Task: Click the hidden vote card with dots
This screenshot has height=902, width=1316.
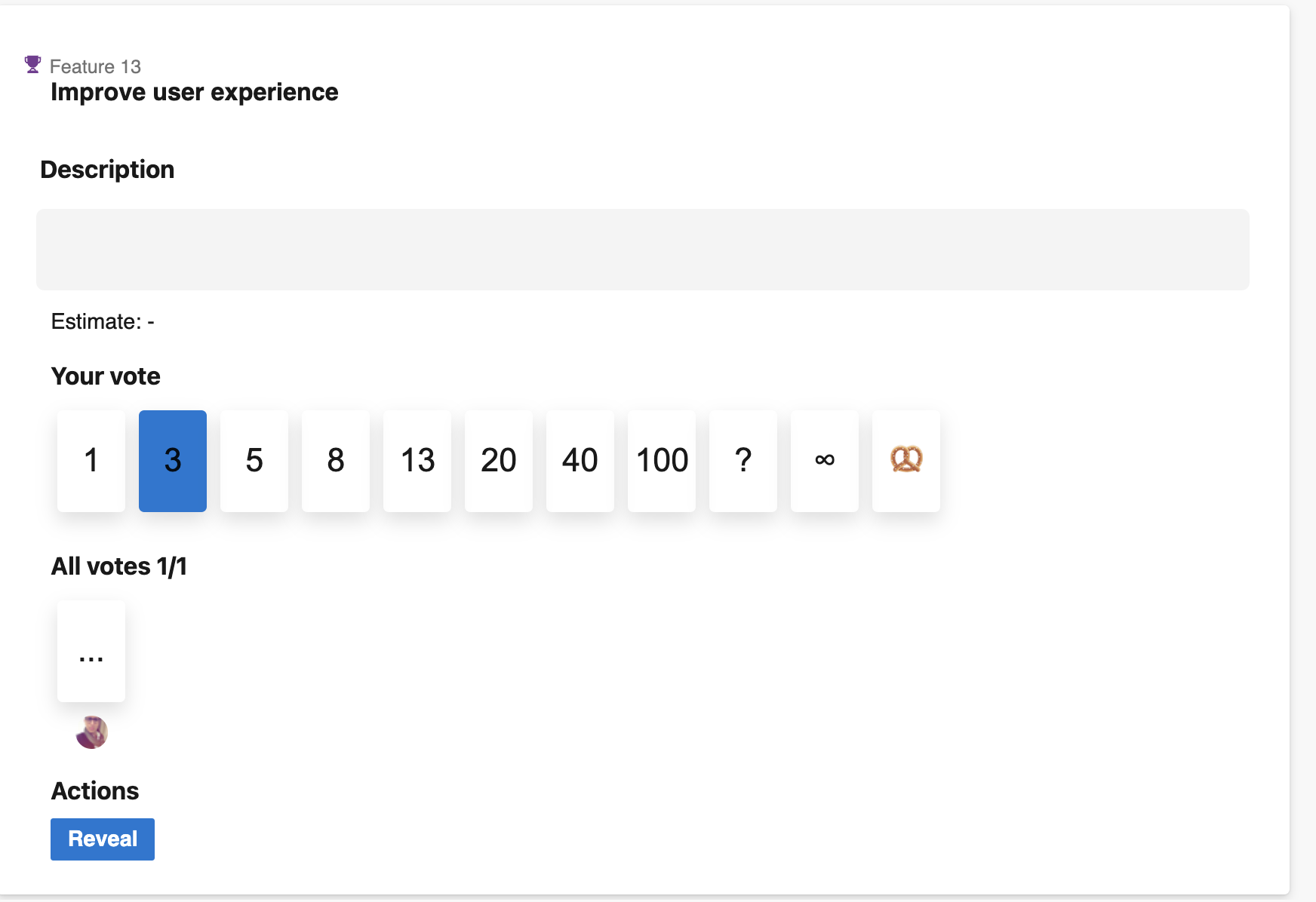Action: pos(91,651)
